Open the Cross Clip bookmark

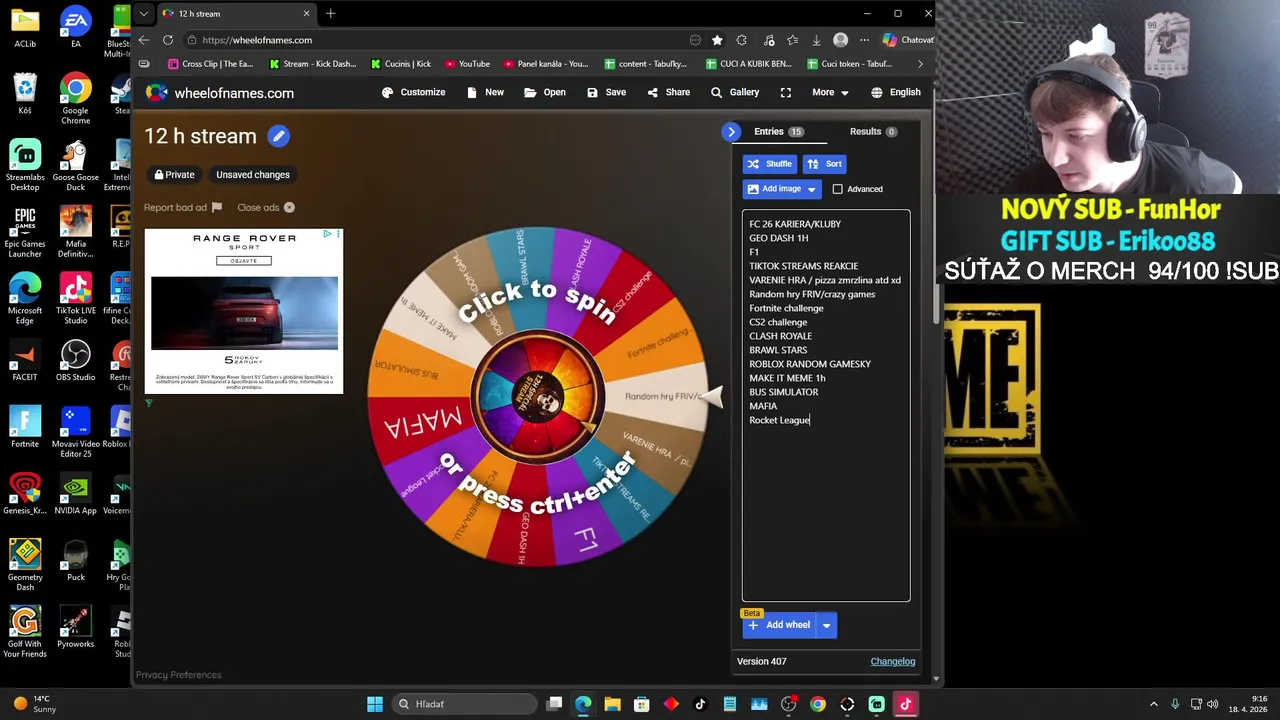click(210, 64)
